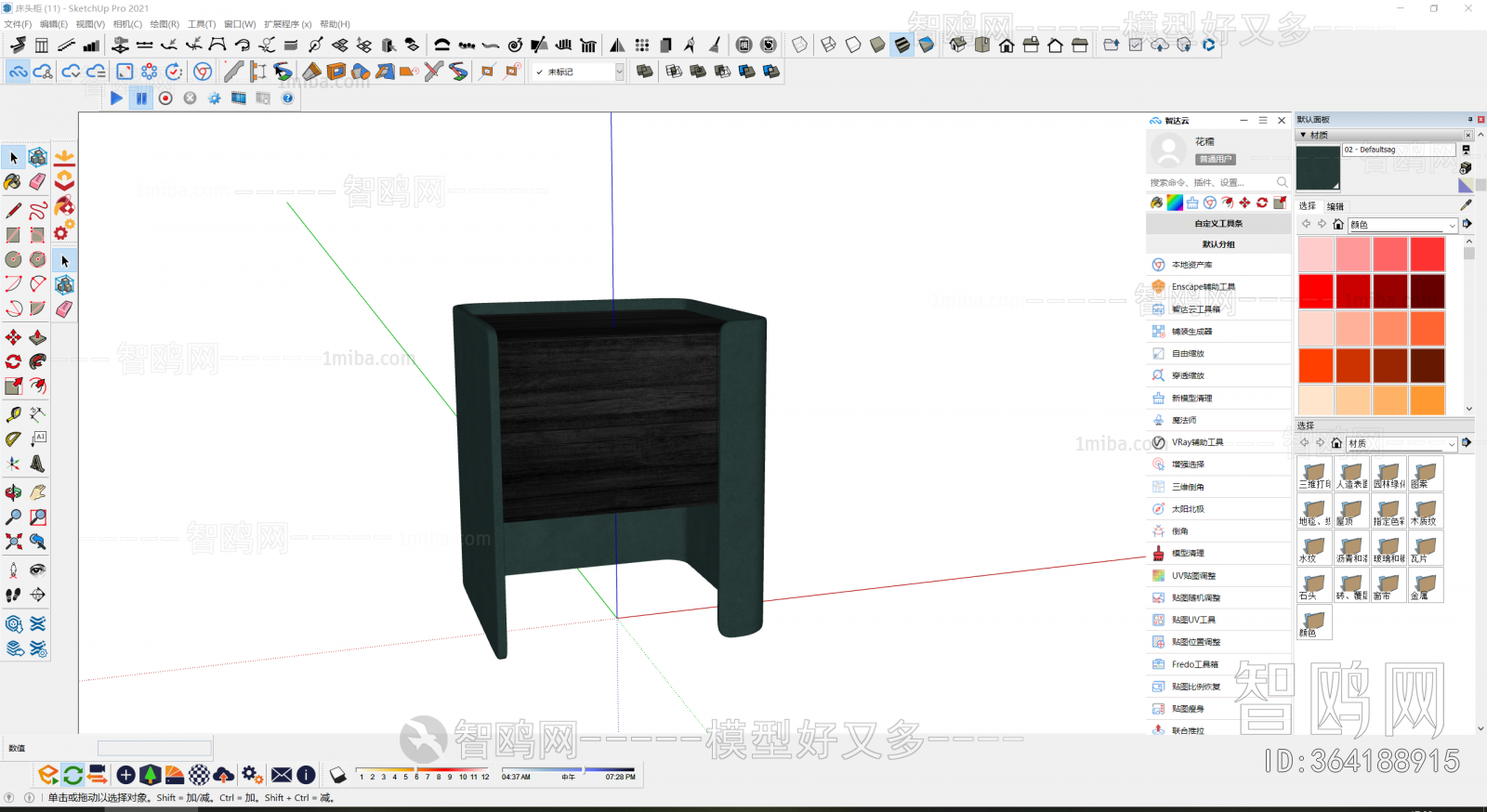
Task: Choose the Push/Pull tool
Action: point(37,337)
